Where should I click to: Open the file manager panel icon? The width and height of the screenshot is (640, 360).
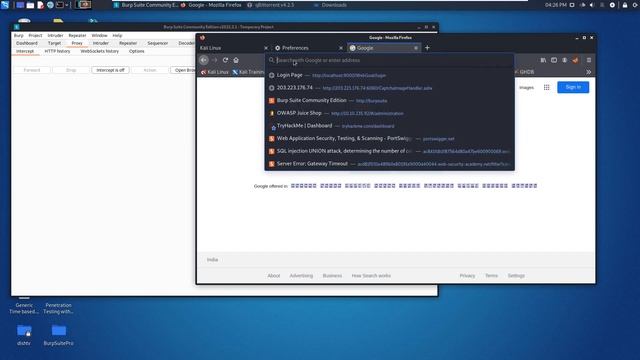pos(30,5)
